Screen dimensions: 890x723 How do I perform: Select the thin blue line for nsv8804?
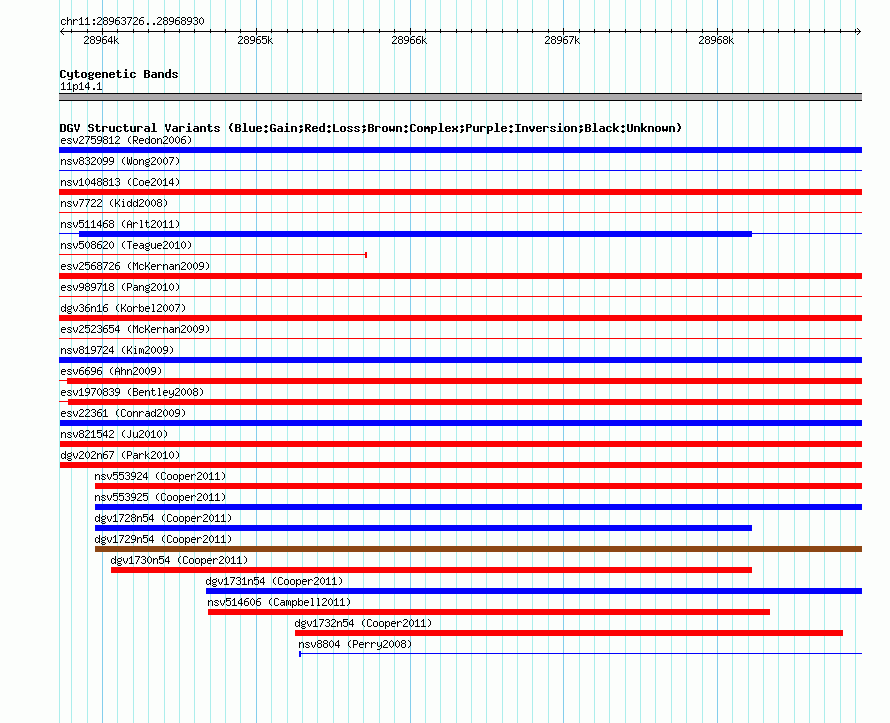580,654
